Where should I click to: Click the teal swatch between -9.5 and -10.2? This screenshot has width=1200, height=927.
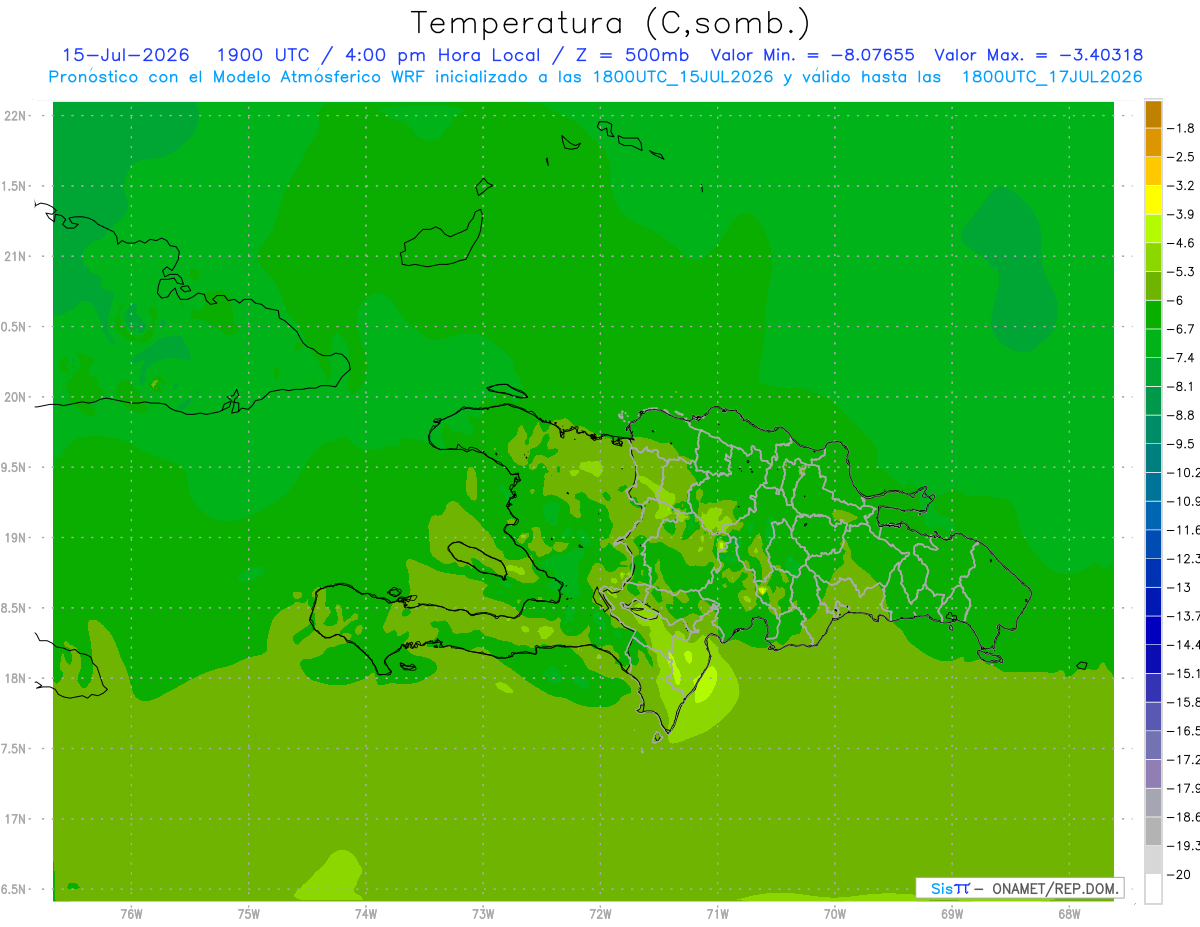[x=1153, y=458]
